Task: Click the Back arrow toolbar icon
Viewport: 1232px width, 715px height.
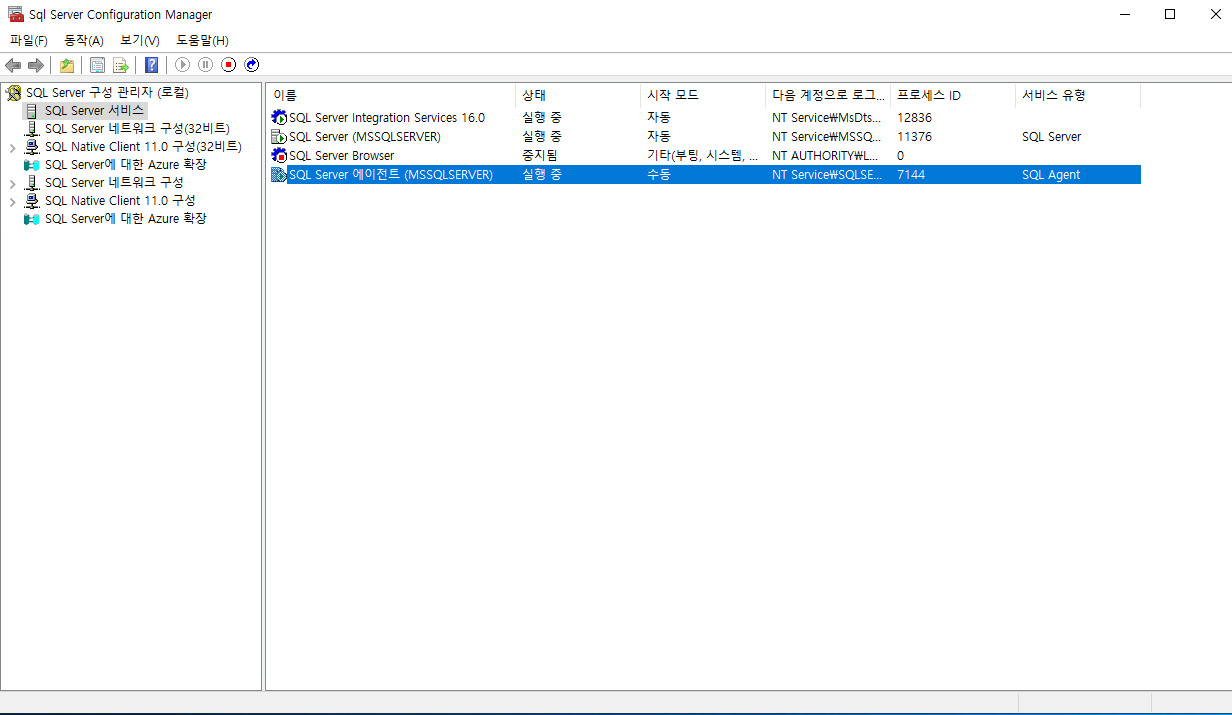Action: coord(13,65)
